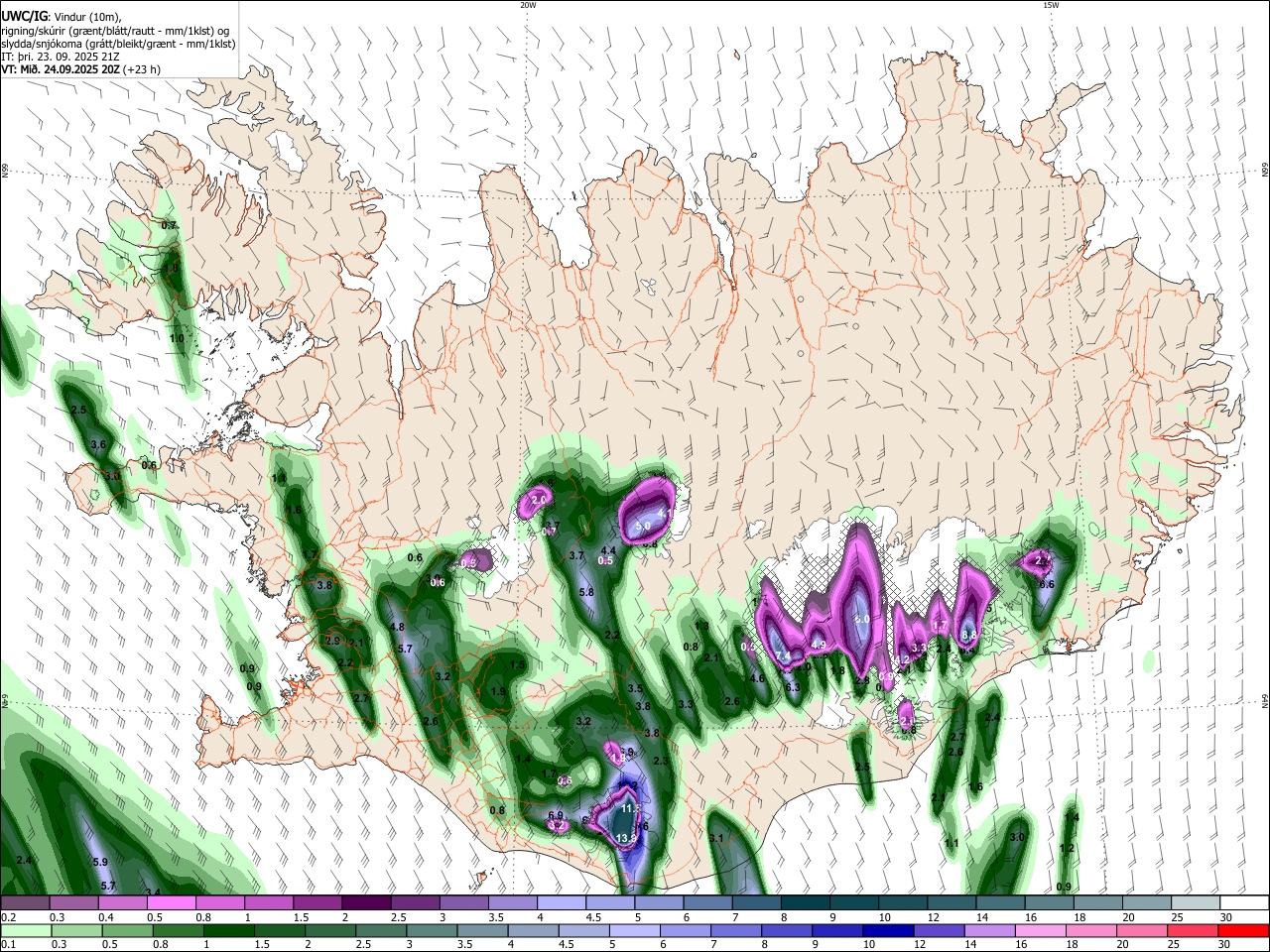Click the 4.9 value on the glacier
The width and height of the screenshot is (1270, 952).
(x=819, y=645)
